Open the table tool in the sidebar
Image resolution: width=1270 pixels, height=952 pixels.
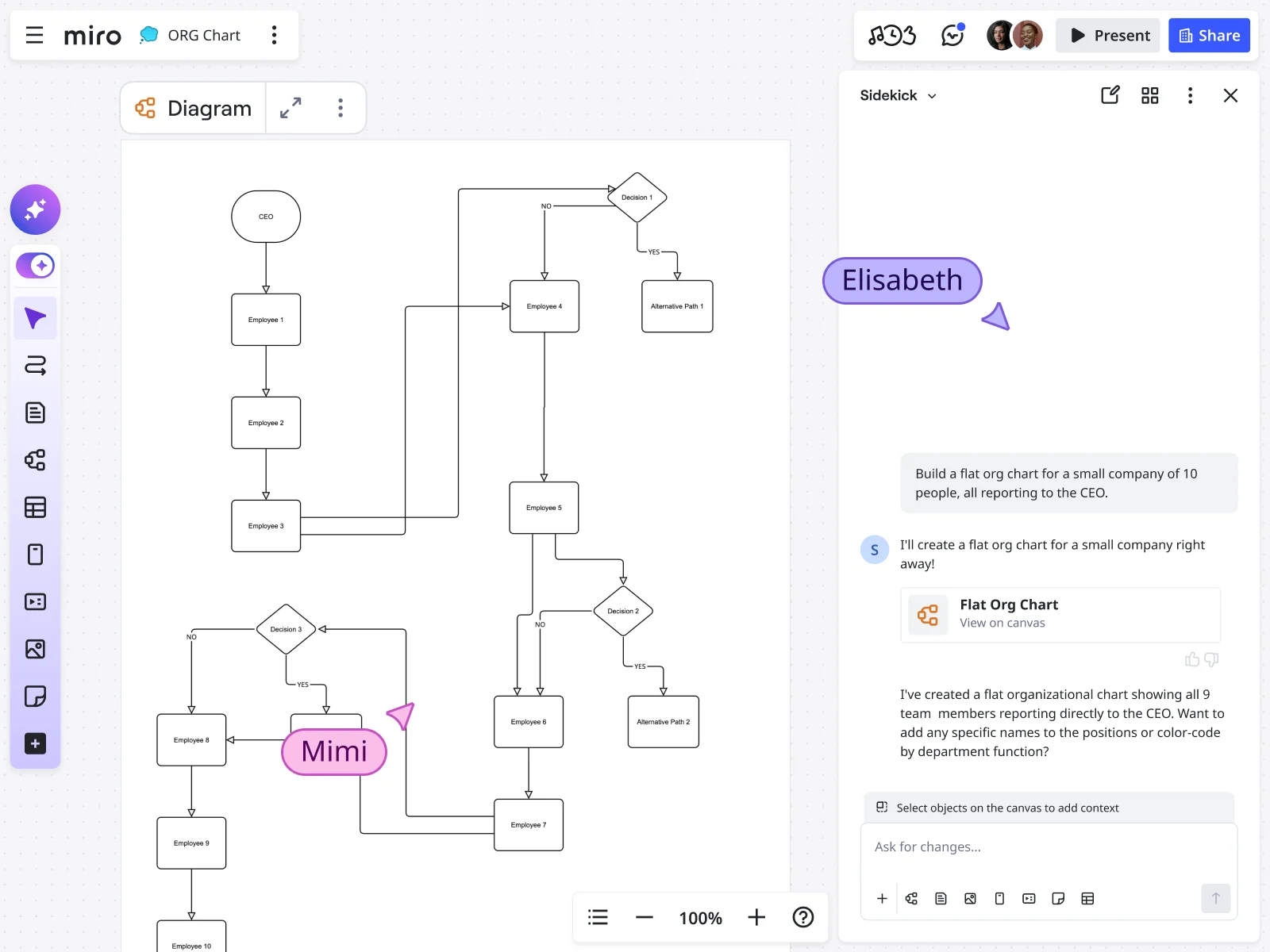[35, 507]
